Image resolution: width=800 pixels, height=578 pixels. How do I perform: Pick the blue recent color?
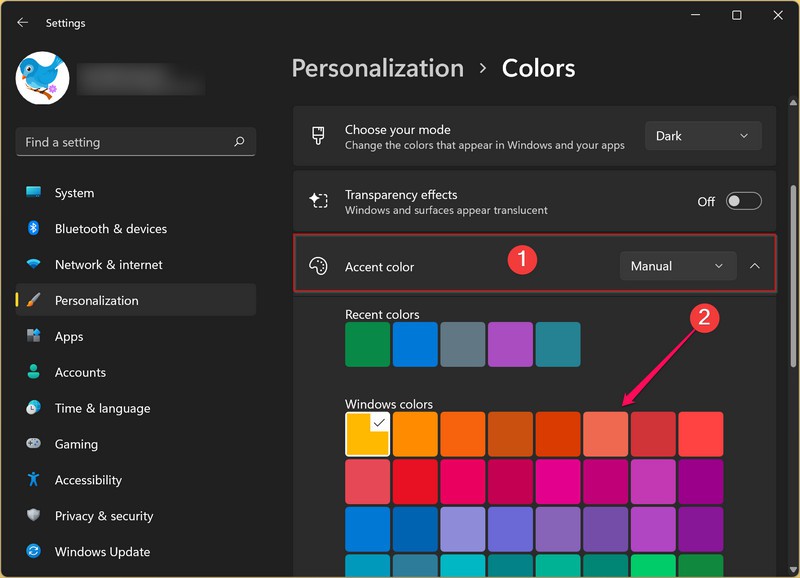pyautogui.click(x=415, y=344)
